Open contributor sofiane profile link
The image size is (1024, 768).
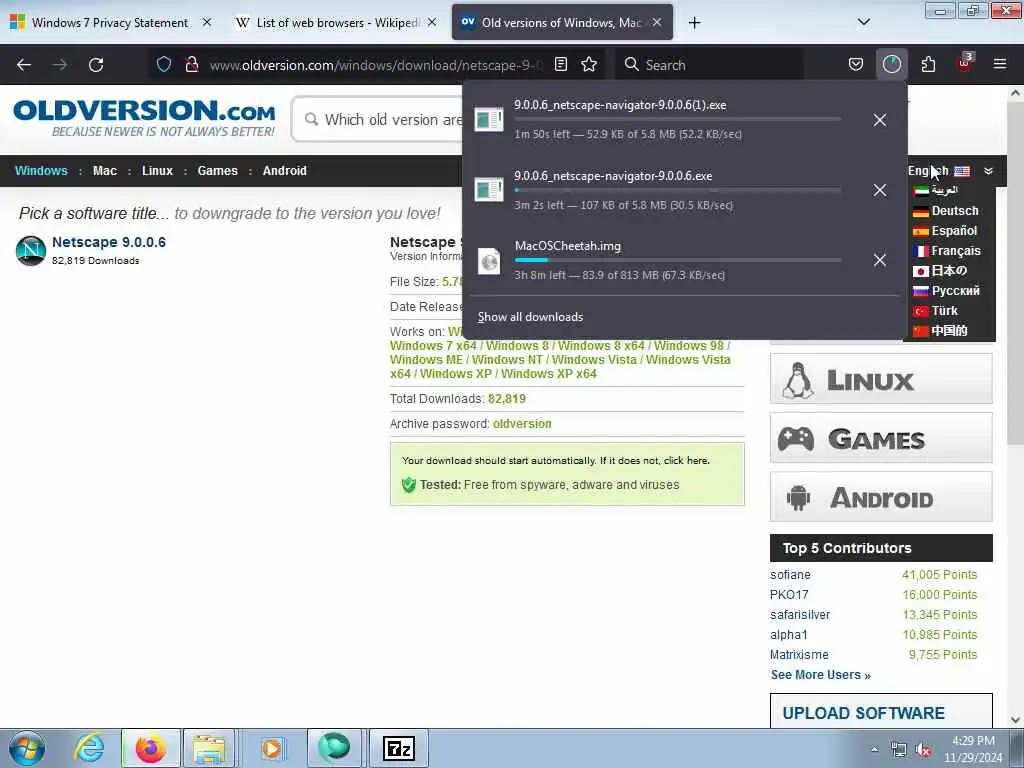point(790,575)
